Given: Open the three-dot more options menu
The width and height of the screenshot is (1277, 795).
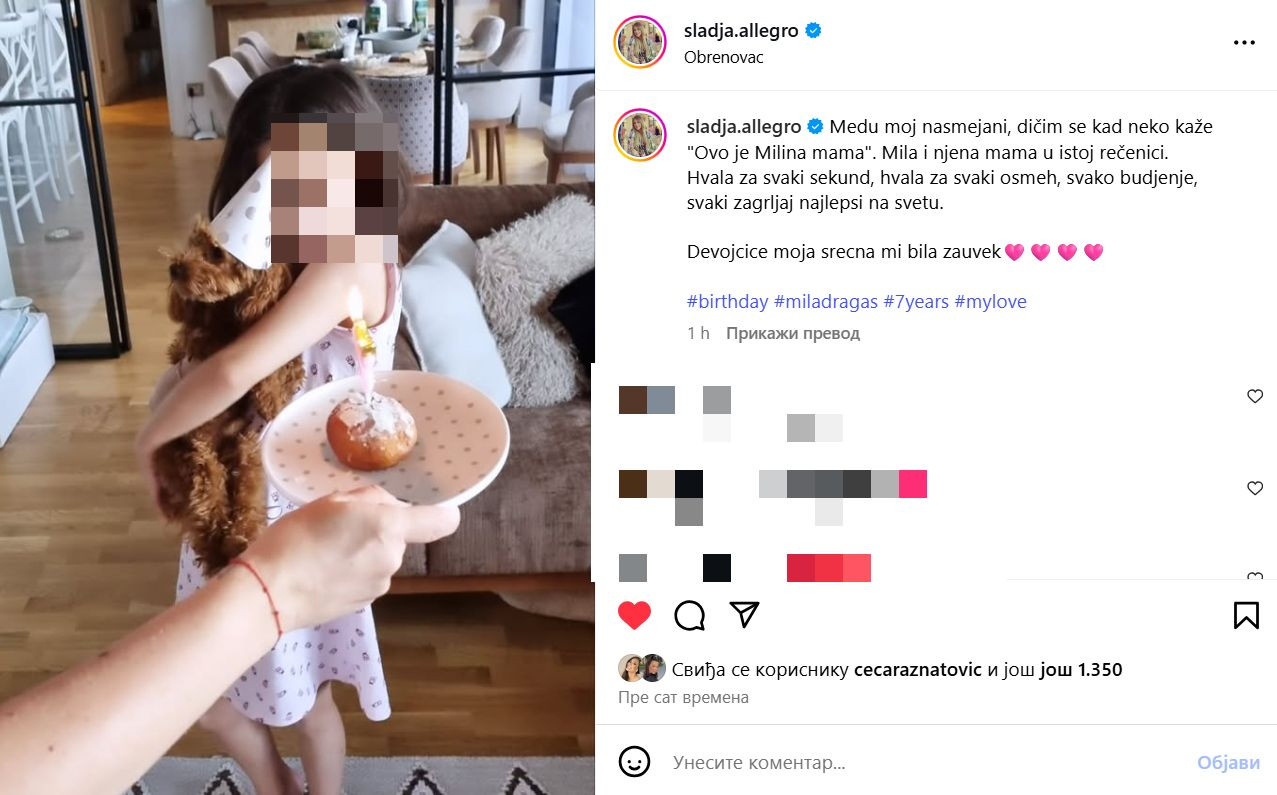Looking at the screenshot, I should tap(1244, 43).
